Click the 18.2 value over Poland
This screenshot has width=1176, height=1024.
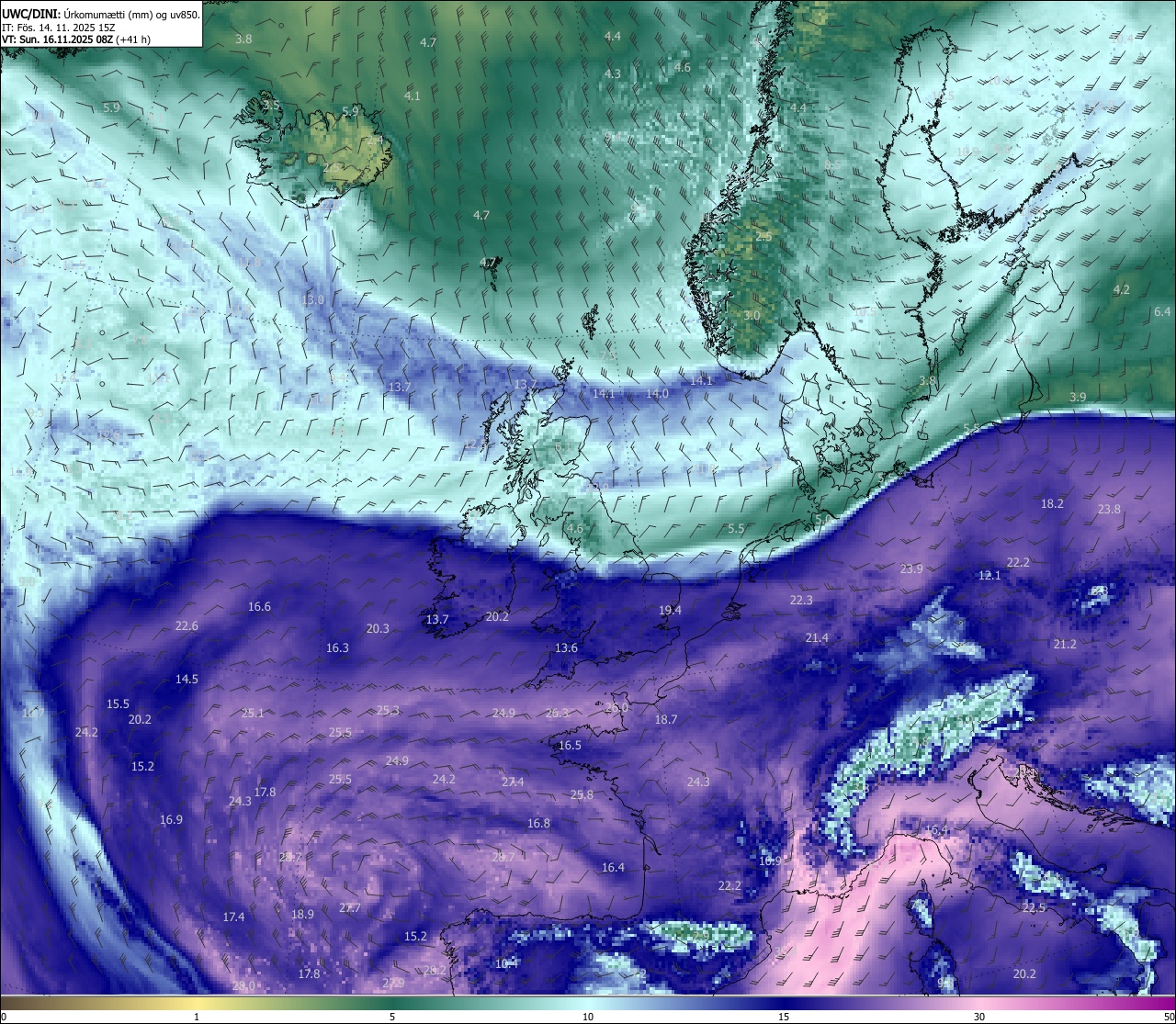click(1052, 504)
